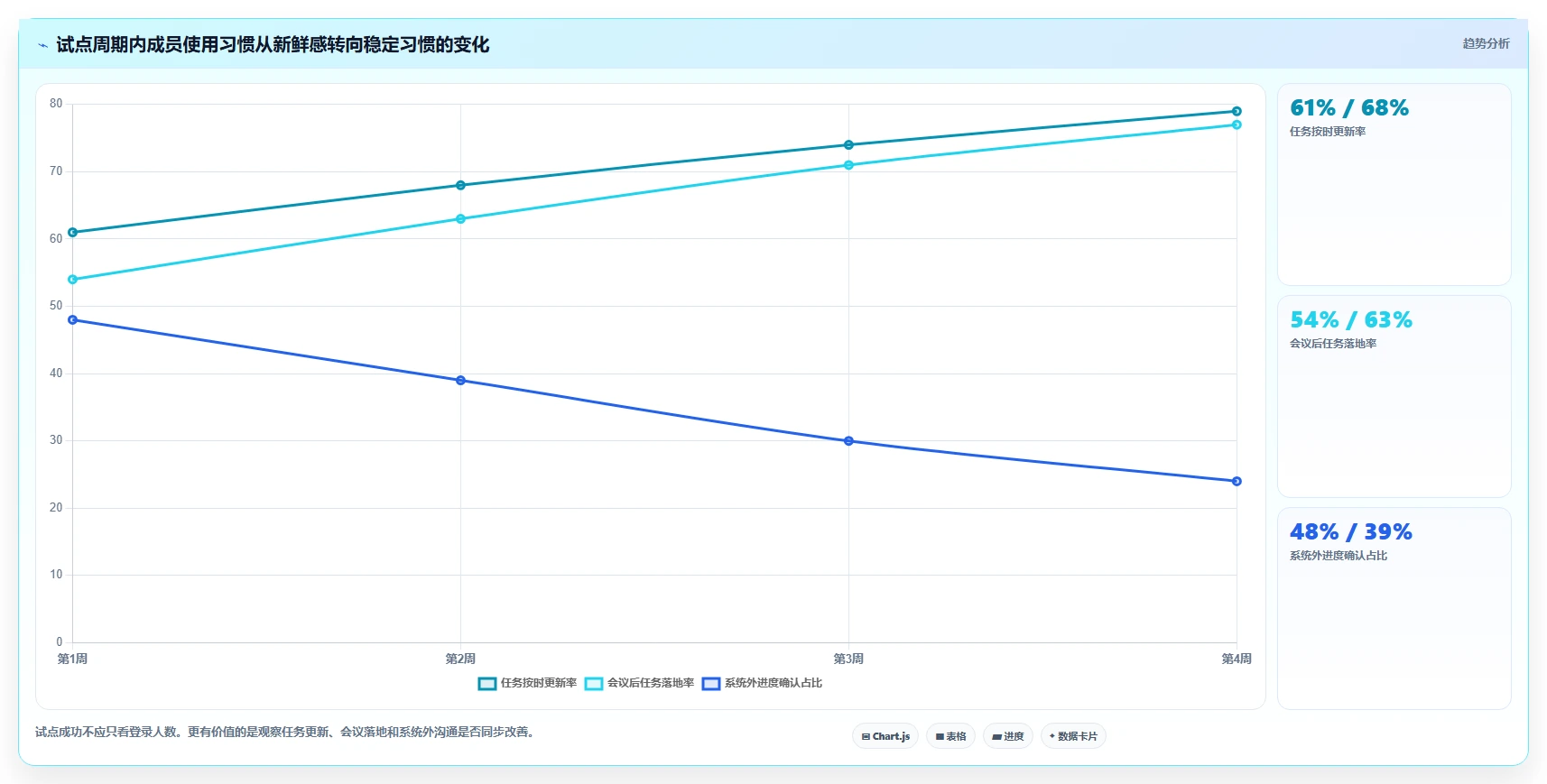Click the blue 系统外进度确认占比 legend color box
The image size is (1547, 784).
(711, 684)
